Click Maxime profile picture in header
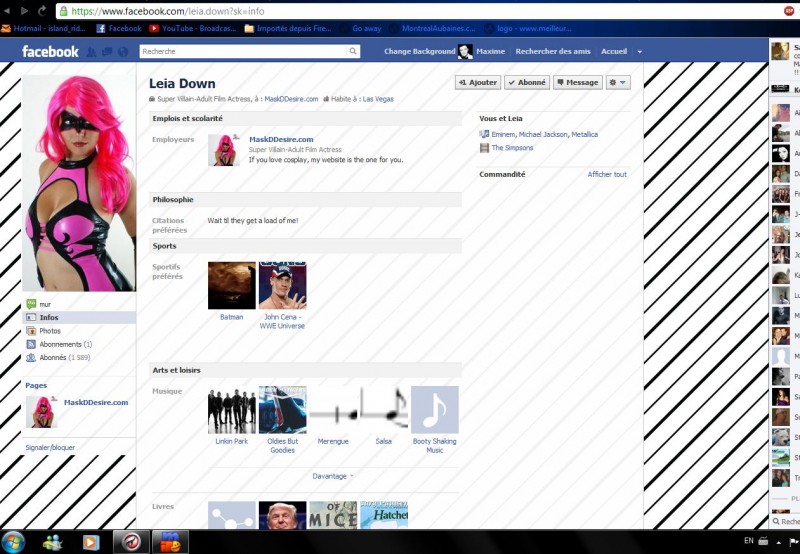 [465, 51]
